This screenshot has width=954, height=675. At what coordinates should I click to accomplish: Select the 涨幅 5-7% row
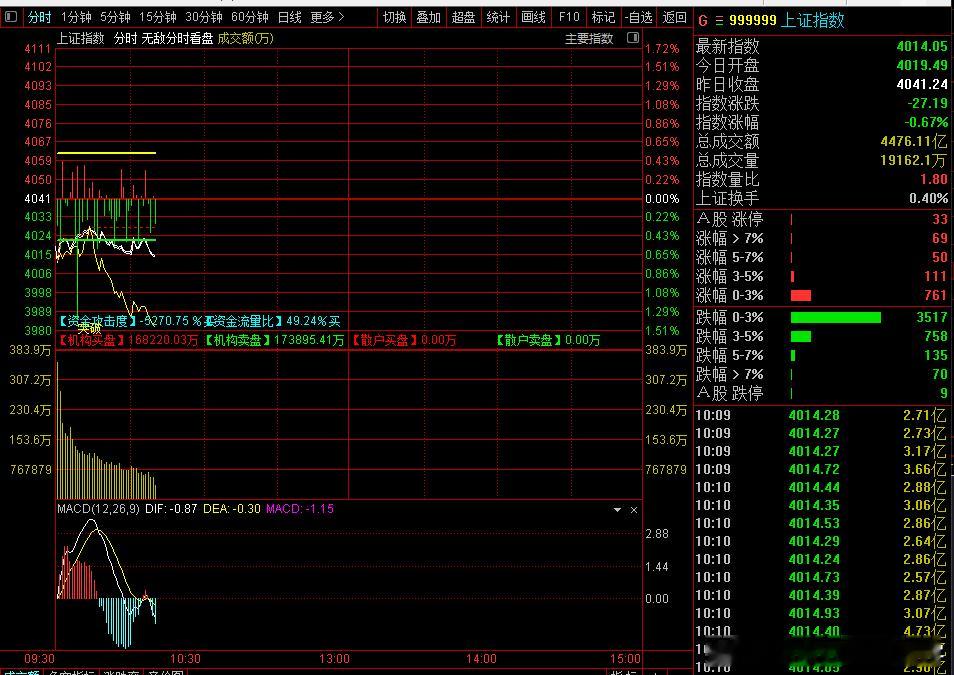pos(821,257)
